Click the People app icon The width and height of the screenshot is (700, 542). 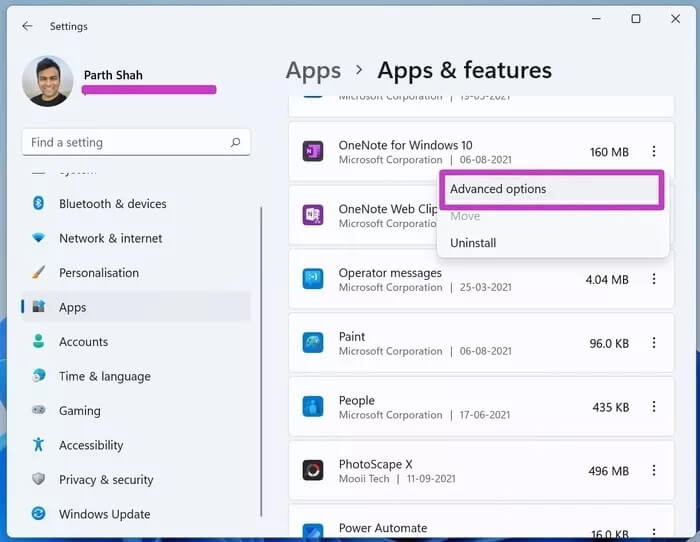pyautogui.click(x=313, y=407)
